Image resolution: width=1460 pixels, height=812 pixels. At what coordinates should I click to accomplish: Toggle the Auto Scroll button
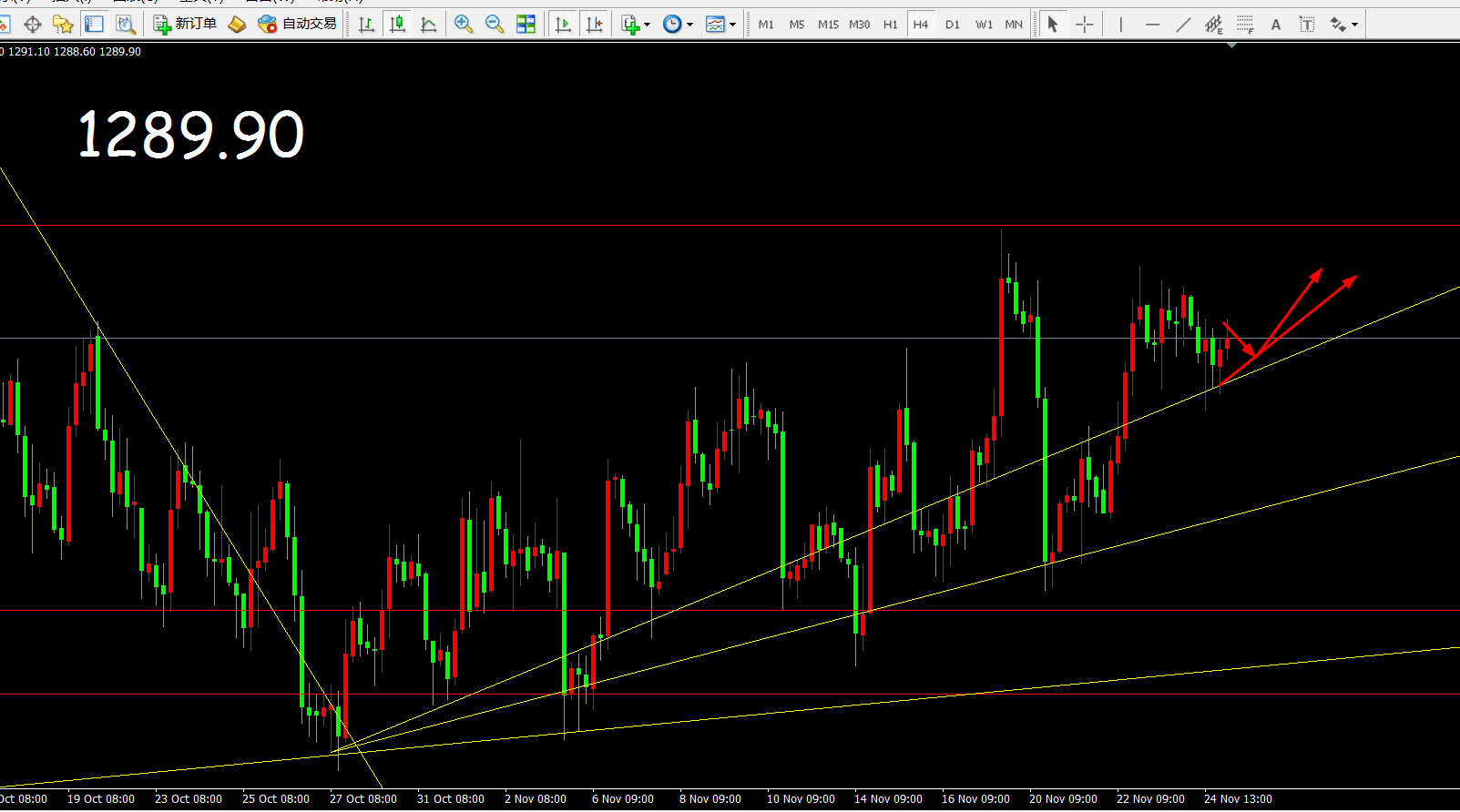pos(563,25)
